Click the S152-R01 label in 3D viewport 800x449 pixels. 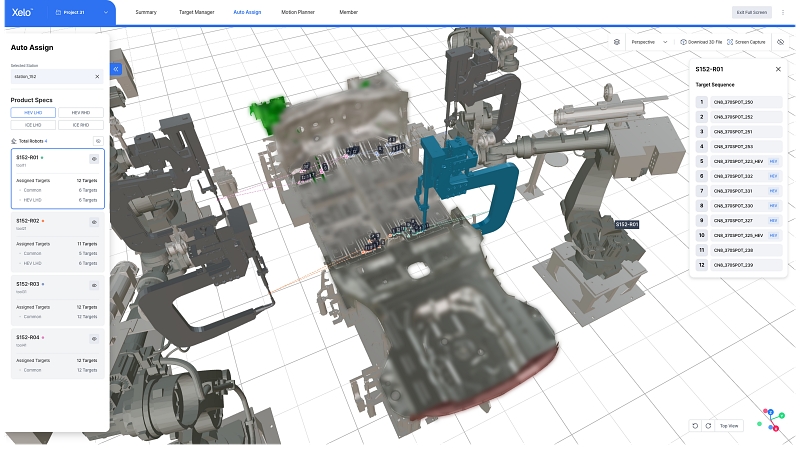tap(627, 224)
